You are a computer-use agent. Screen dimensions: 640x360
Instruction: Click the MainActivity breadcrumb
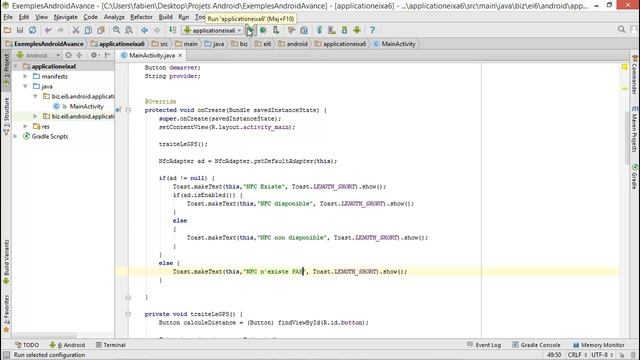tap(394, 44)
